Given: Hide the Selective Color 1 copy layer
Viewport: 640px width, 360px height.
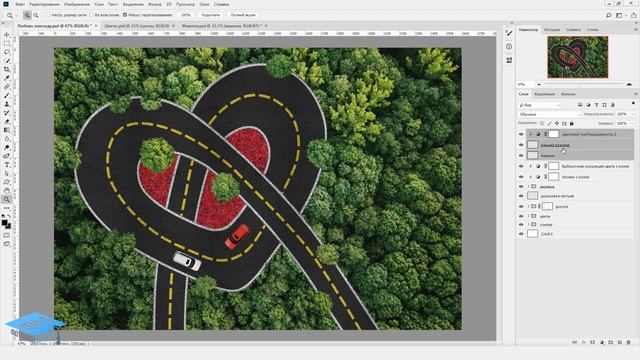Looking at the screenshot, I should point(521,166).
